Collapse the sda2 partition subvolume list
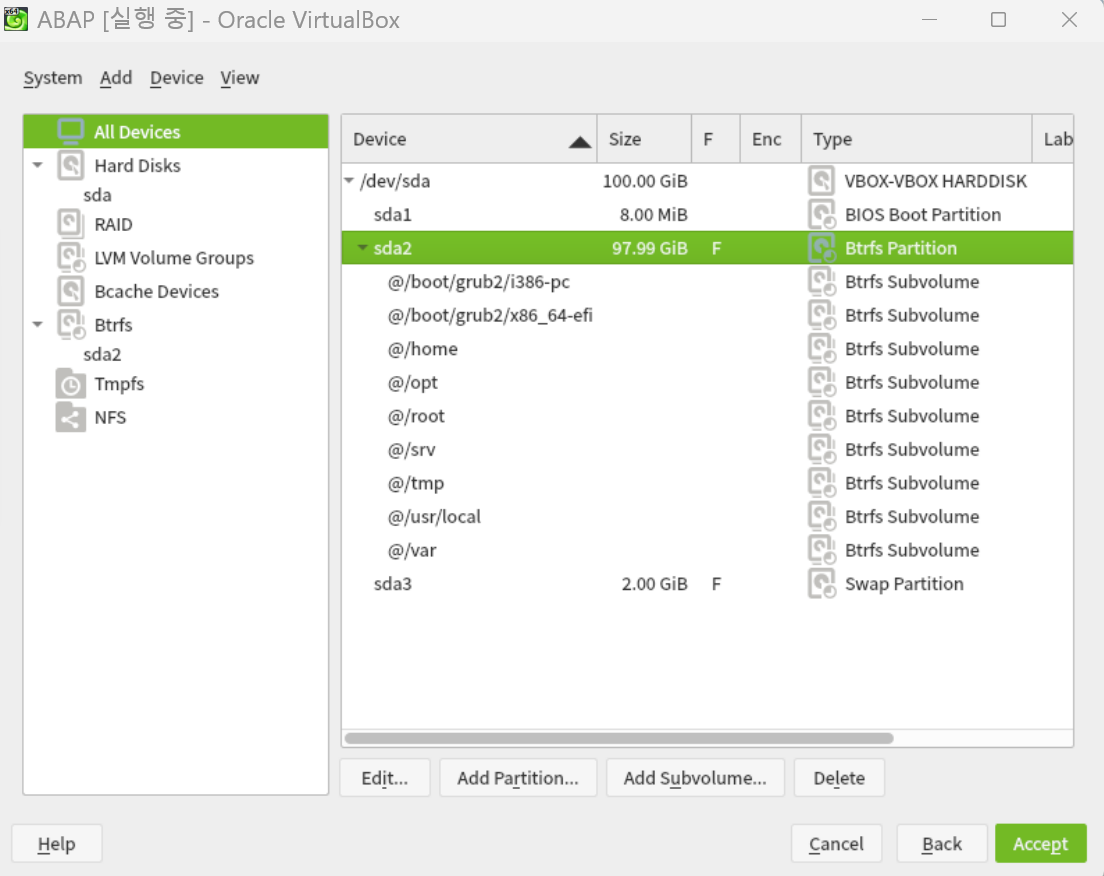 coord(363,248)
